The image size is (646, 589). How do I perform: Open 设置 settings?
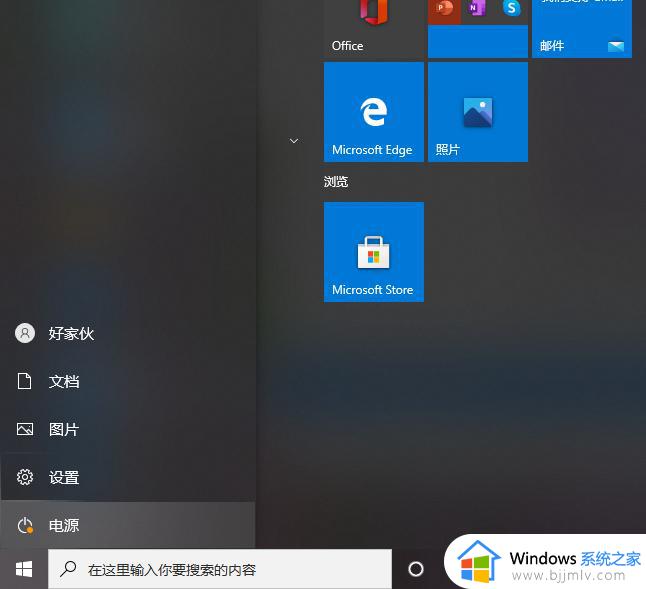128,477
